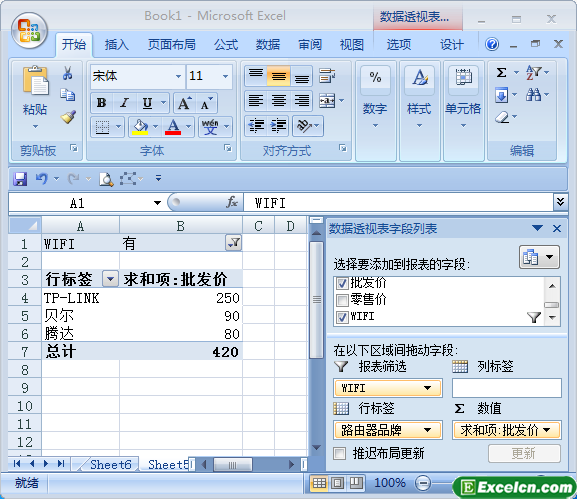
Task: Insert function fx button
Action: (232, 202)
